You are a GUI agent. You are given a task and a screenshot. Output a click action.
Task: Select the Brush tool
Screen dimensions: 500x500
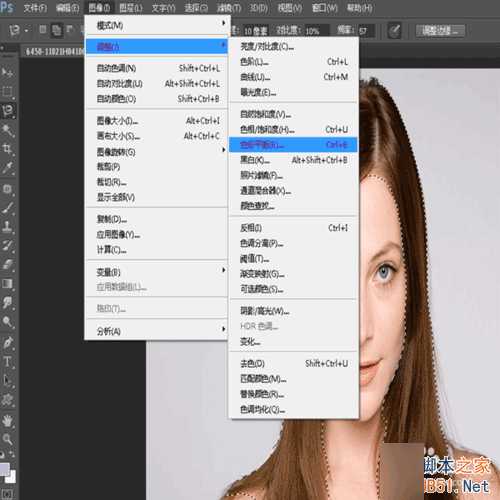7,208
